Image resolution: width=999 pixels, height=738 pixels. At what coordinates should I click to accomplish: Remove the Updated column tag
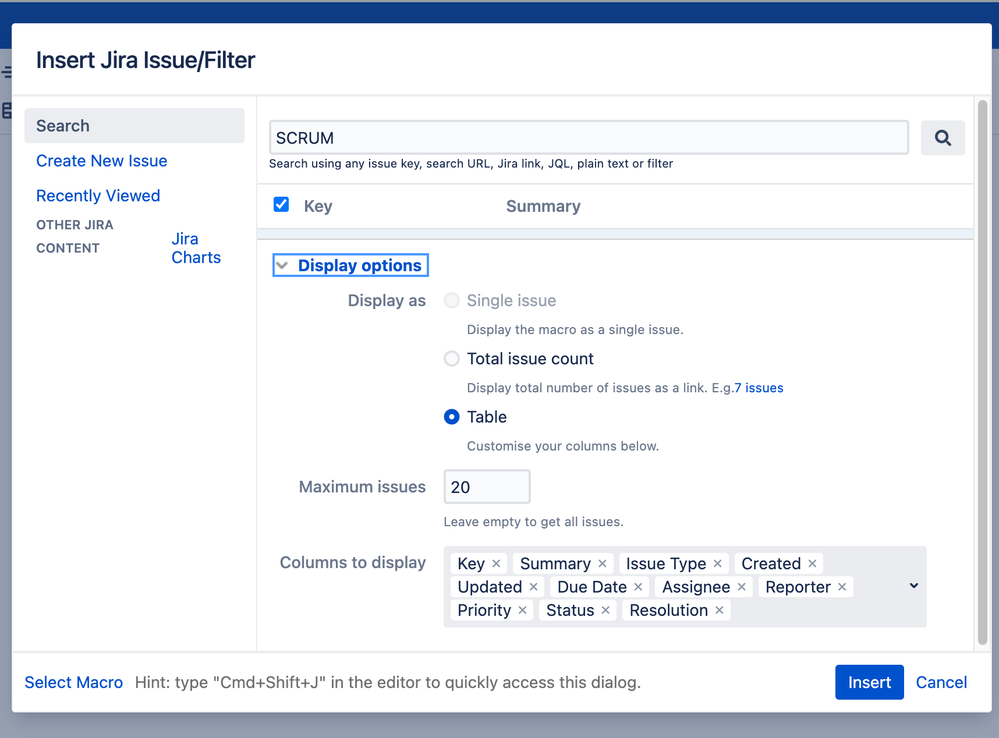pos(533,587)
